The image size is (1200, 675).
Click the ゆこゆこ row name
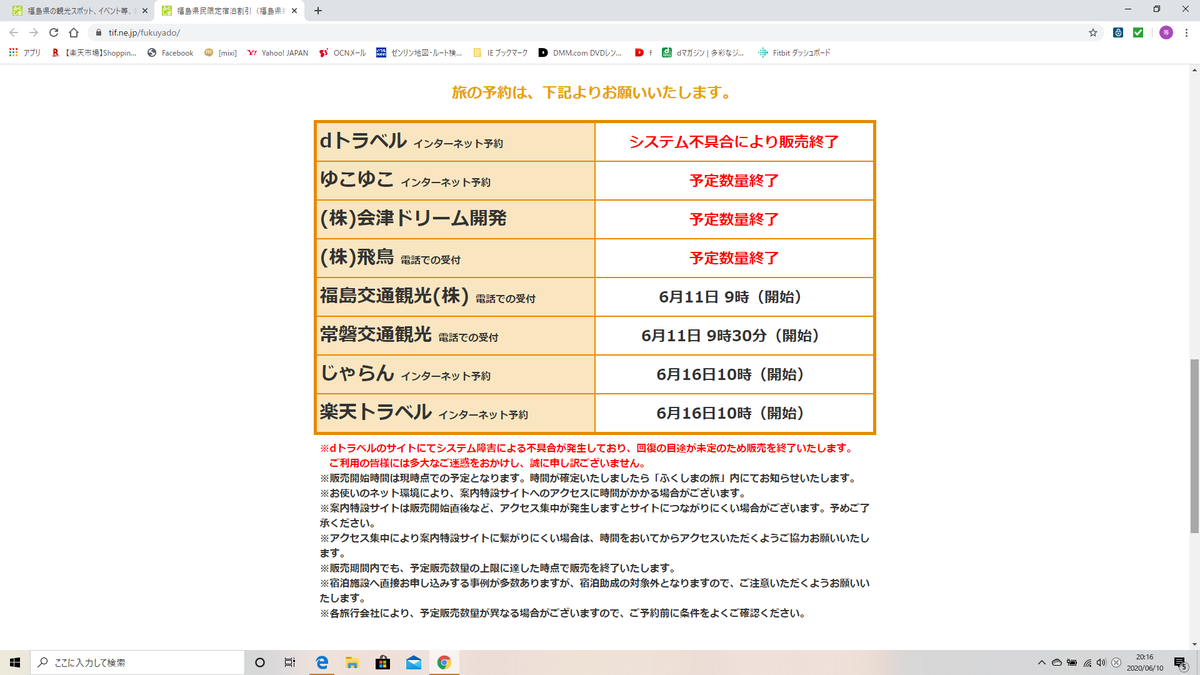coord(356,180)
